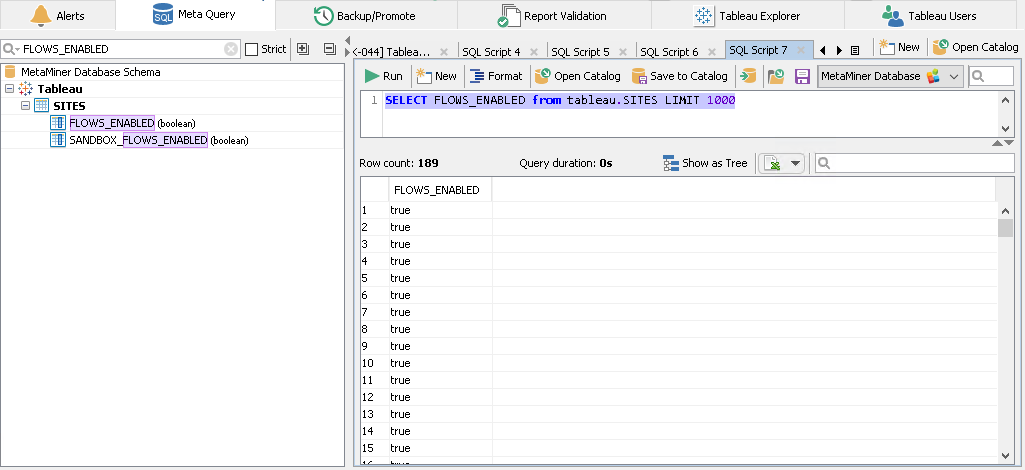Expand all schema tree nodes
This screenshot has width=1025, height=470.
(x=303, y=48)
